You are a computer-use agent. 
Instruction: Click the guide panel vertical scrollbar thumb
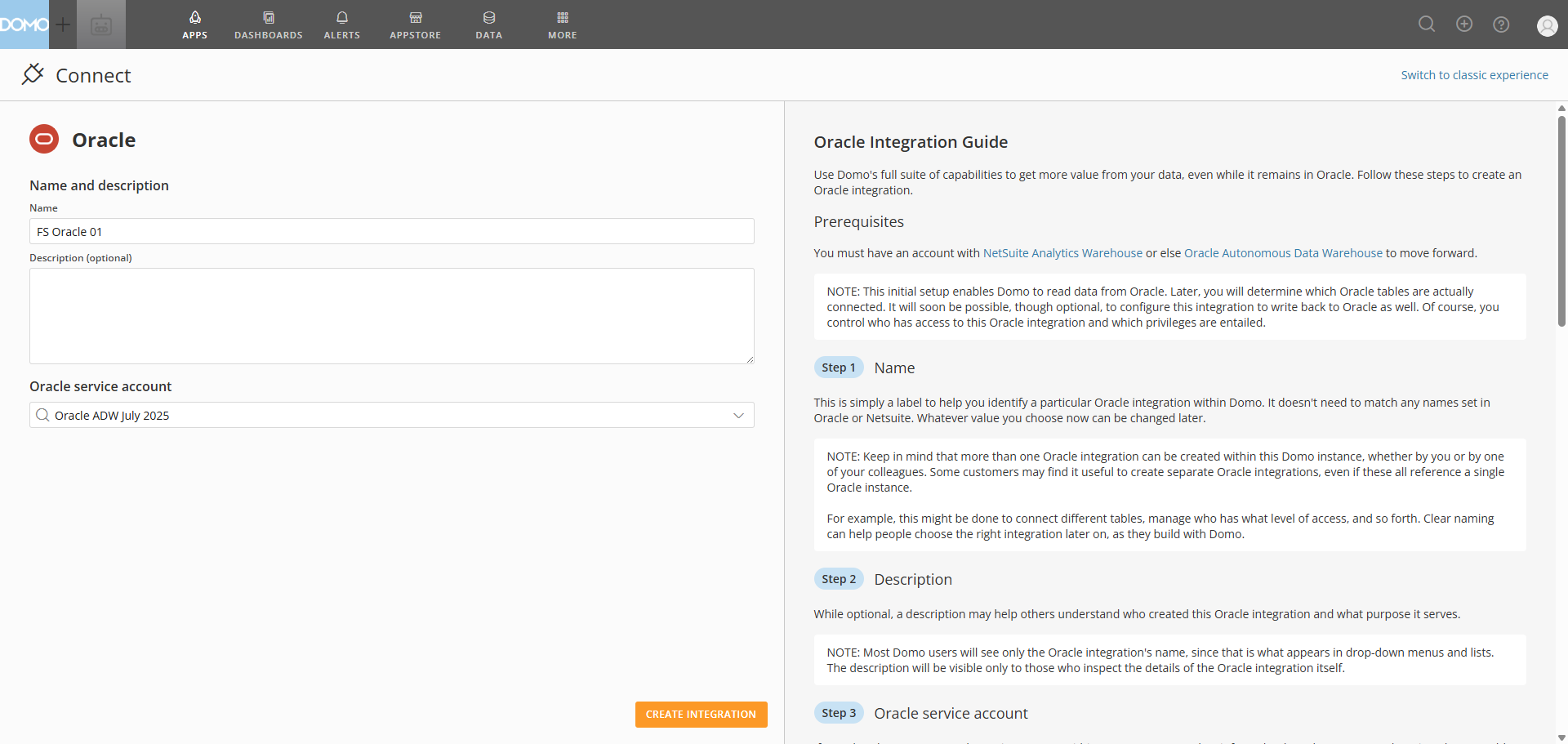tap(1561, 221)
